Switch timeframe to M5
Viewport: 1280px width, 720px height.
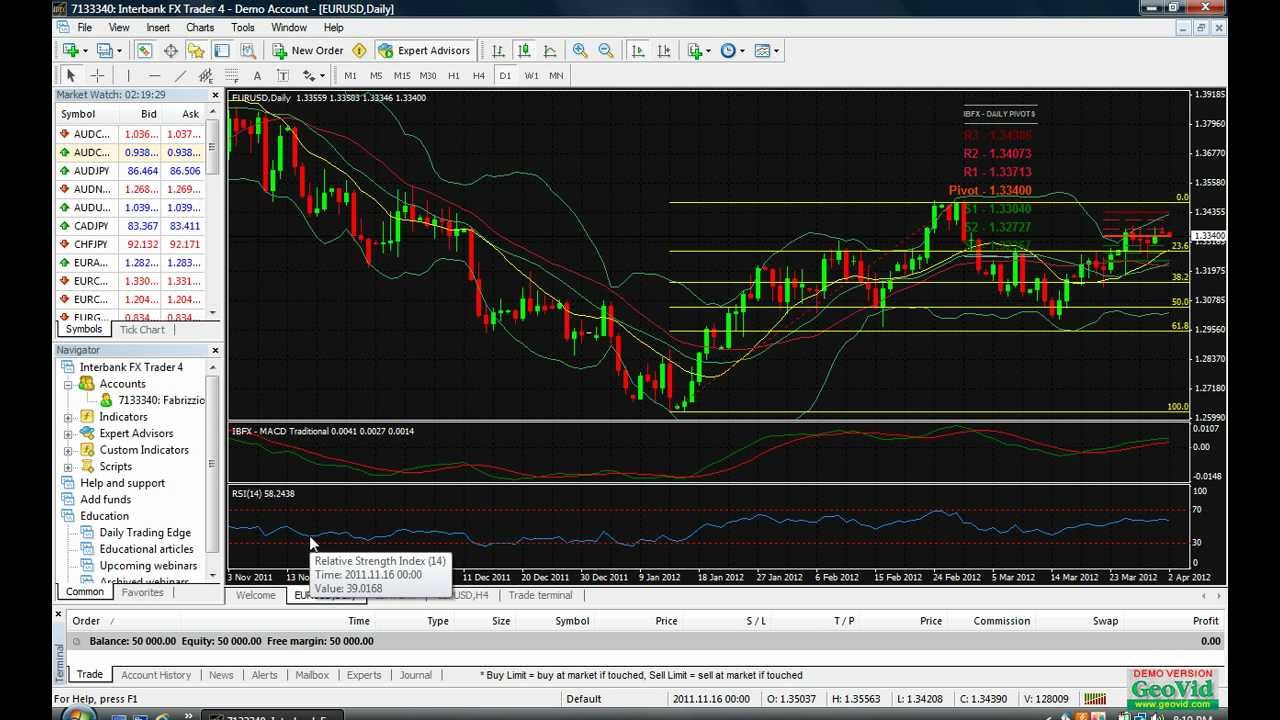[376, 75]
